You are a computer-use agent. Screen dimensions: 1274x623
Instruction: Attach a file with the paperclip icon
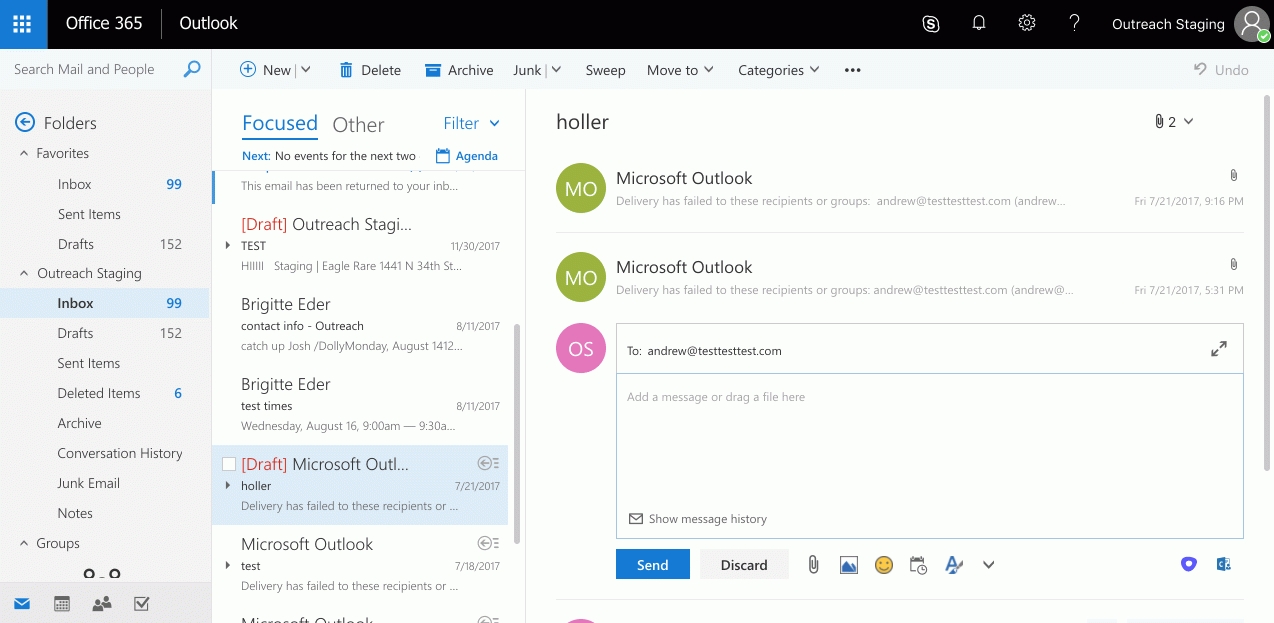[813, 565]
